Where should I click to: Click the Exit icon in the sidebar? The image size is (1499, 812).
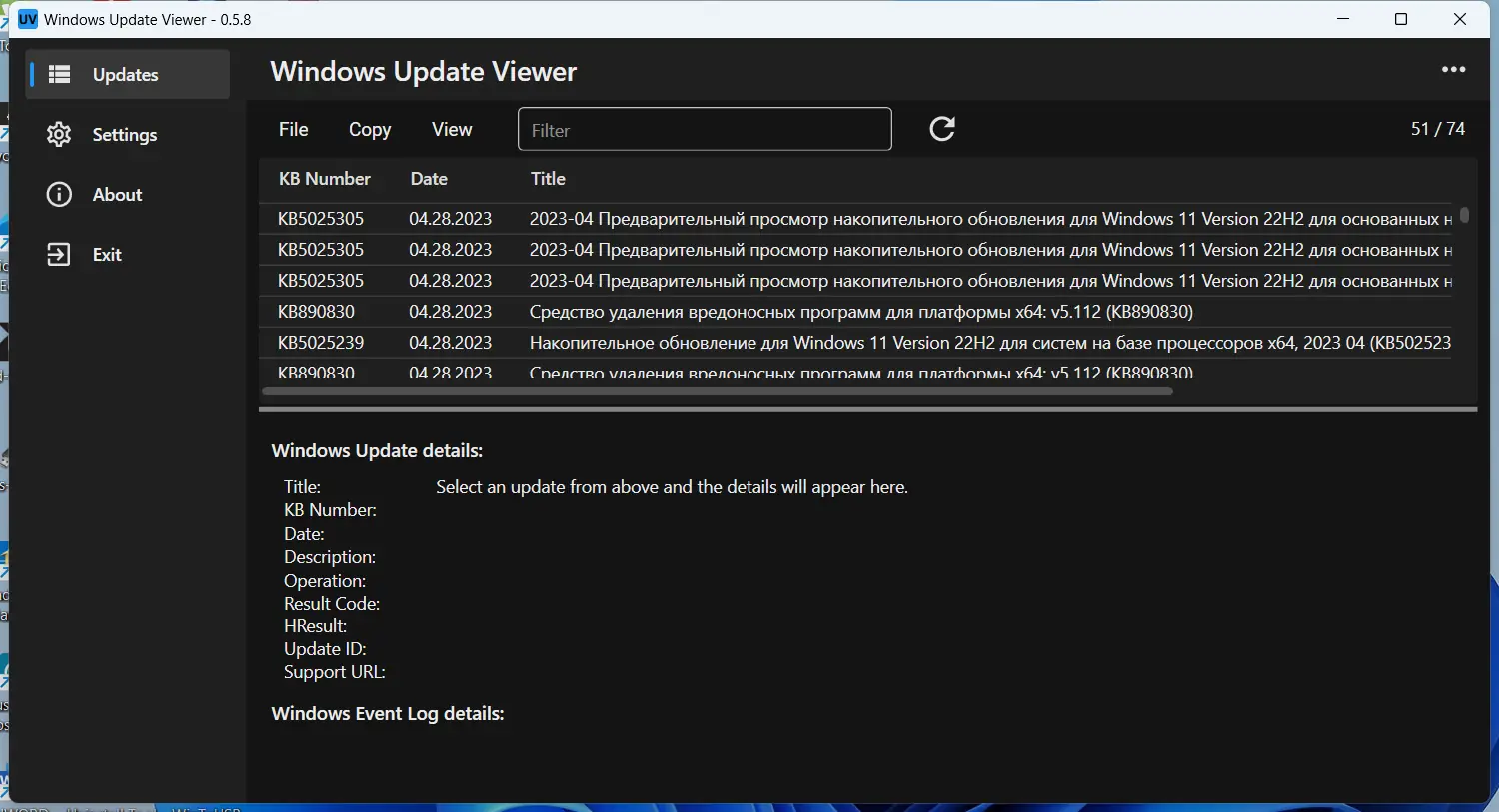point(59,255)
